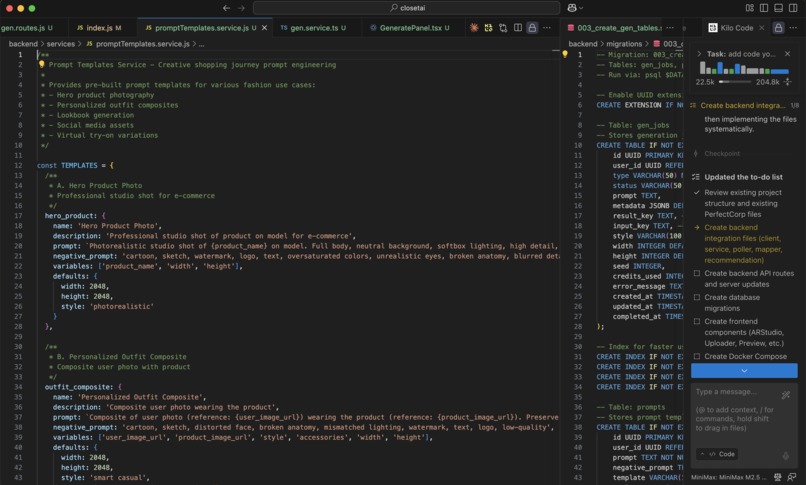The width and height of the screenshot is (806, 485).
Task: Click the macOS yellow minimize button
Action: coord(21,8)
